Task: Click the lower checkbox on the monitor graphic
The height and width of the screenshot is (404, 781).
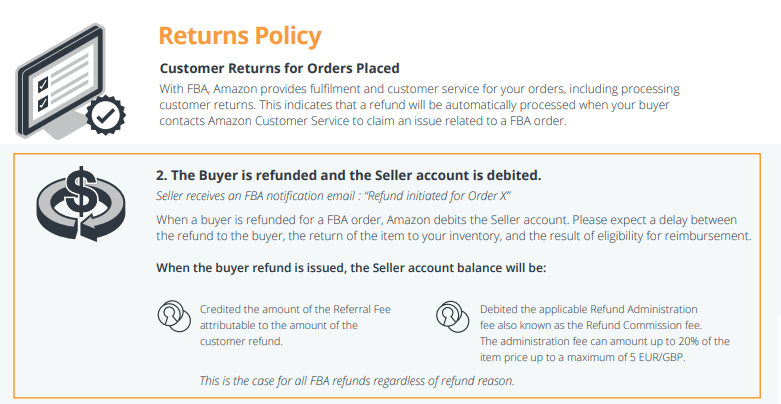Action: (43, 103)
